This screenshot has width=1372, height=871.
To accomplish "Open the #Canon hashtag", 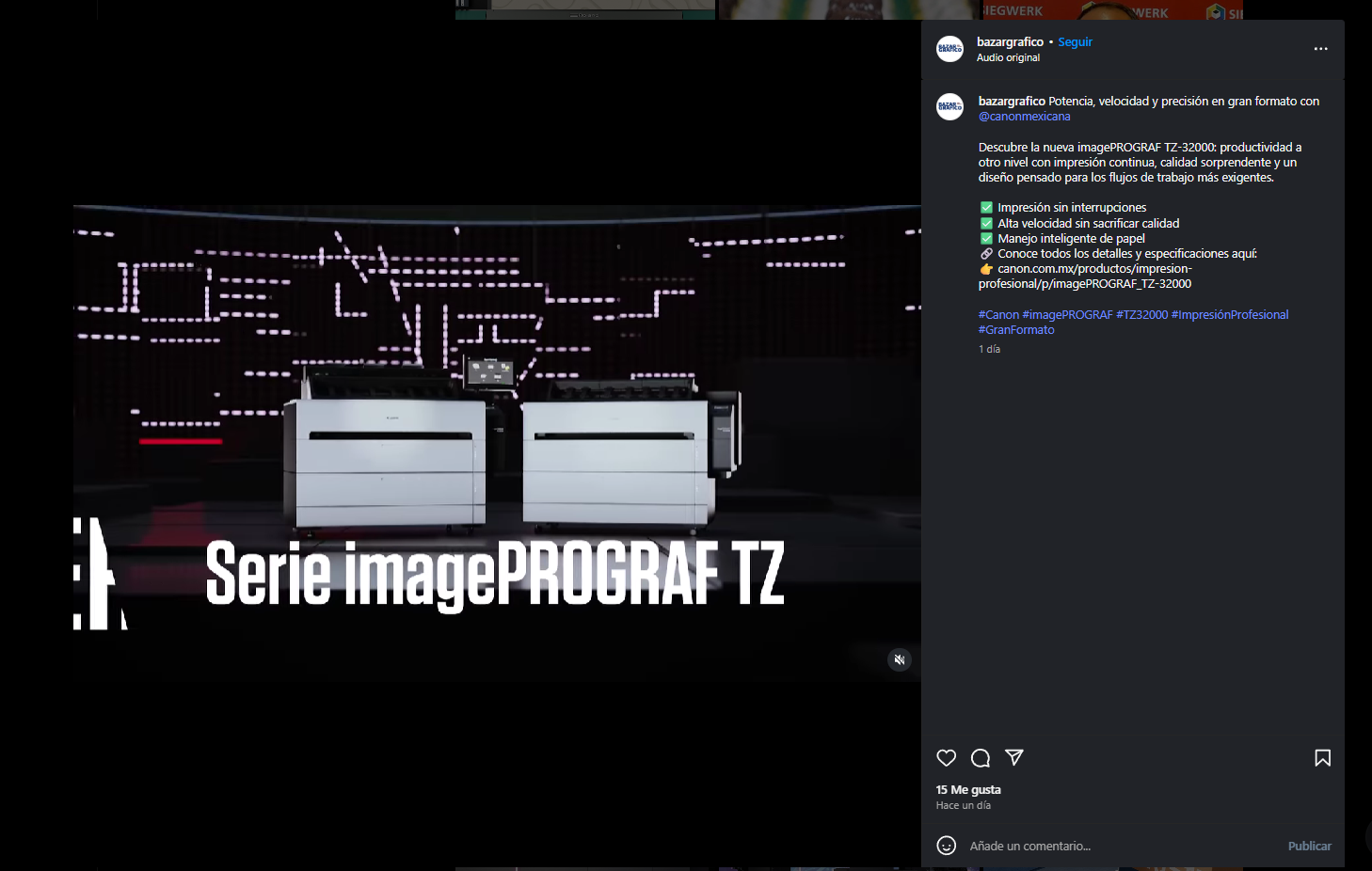I will point(998,315).
